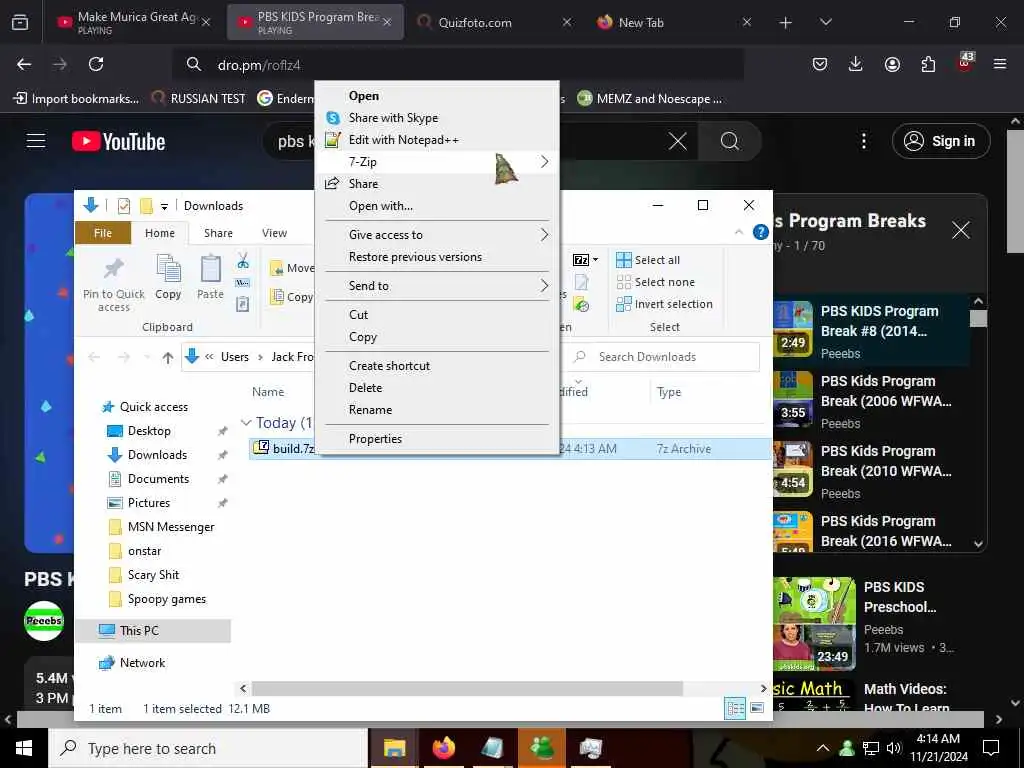Click the YouTube Sign in button
This screenshot has height=768, width=1024.
941,141
